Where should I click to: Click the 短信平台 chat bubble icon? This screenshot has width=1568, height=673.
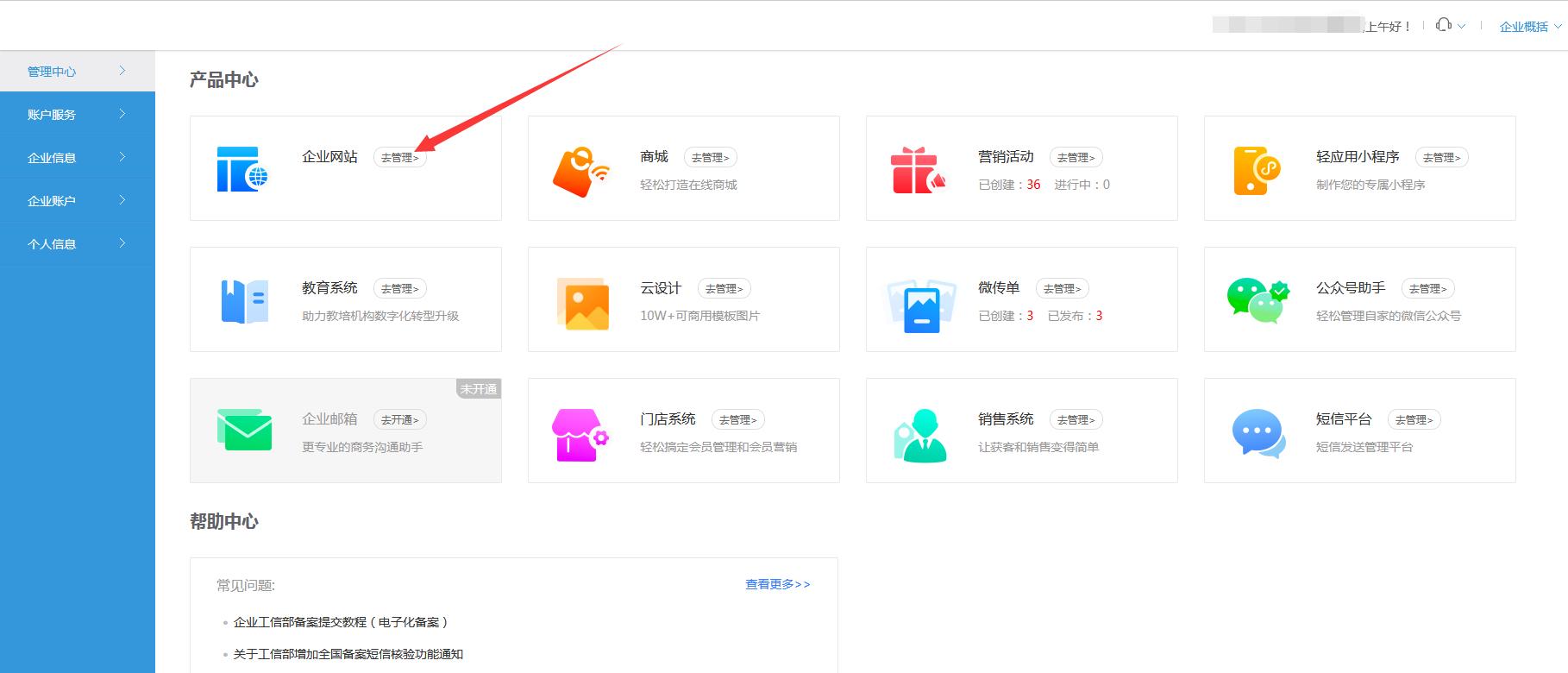pos(1259,433)
